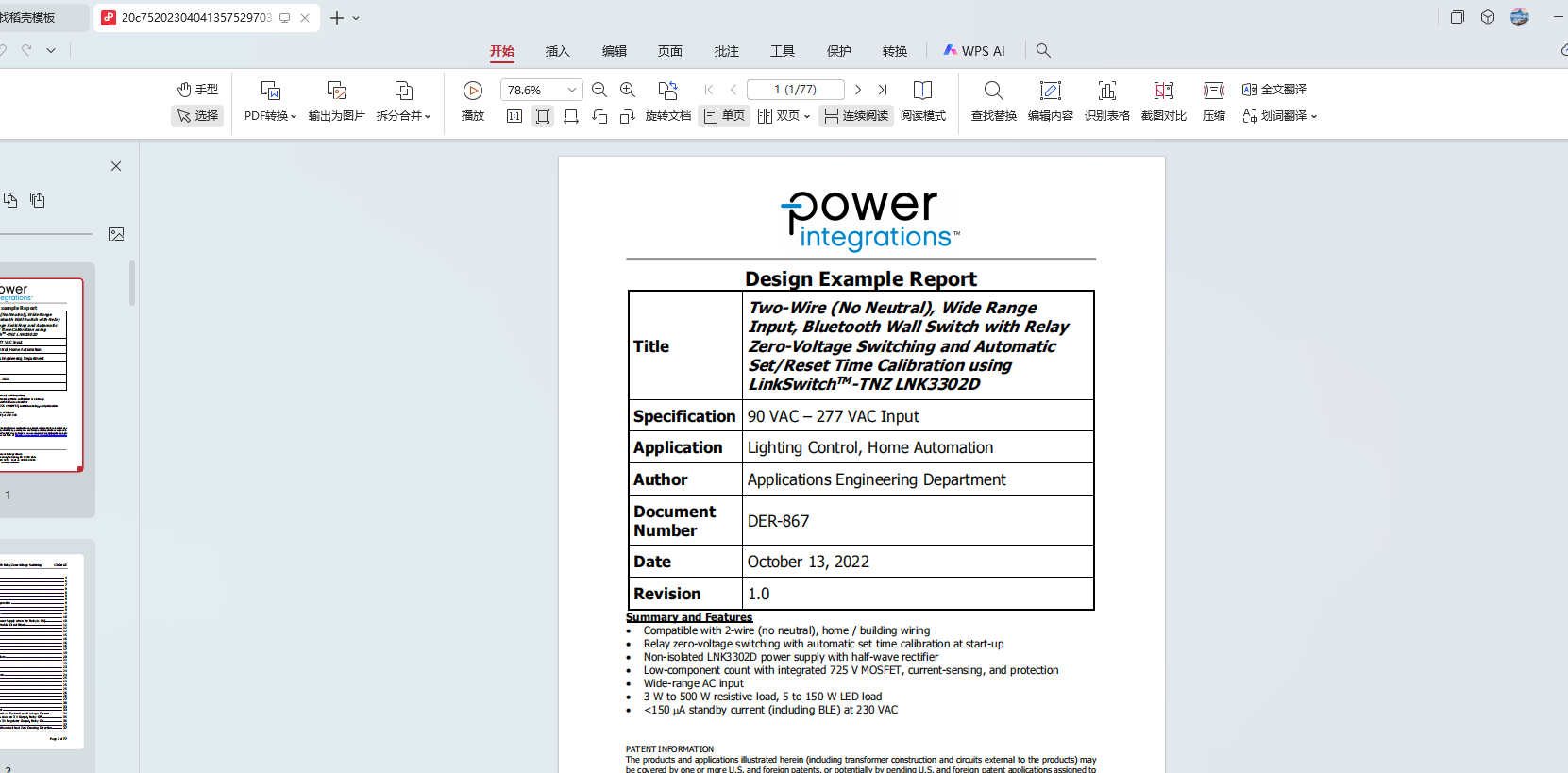Expand new-tab dropdown arrow beside plus
Screen dimensions: 1568x773
pos(356,18)
